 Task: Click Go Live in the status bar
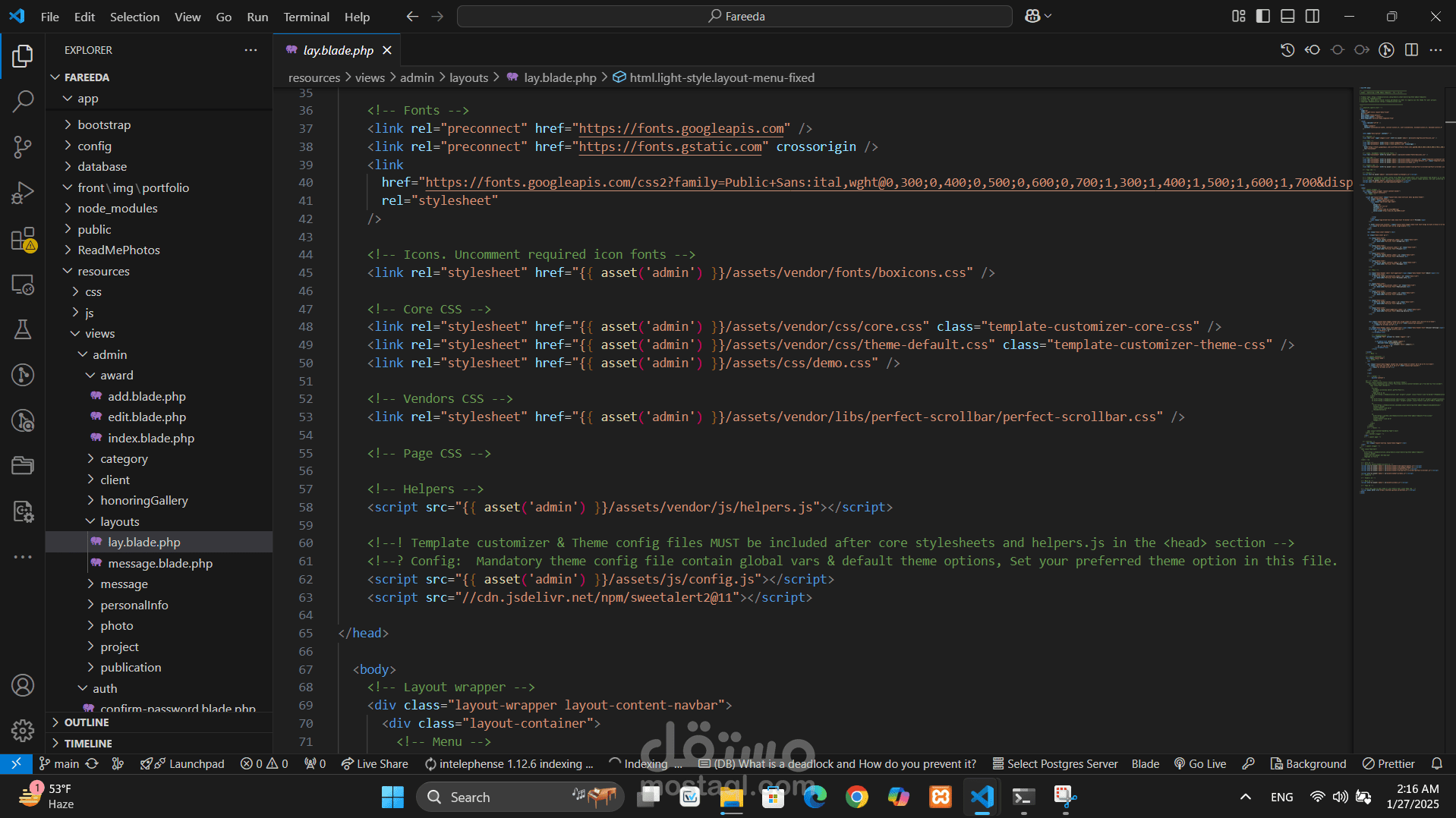coord(1200,763)
